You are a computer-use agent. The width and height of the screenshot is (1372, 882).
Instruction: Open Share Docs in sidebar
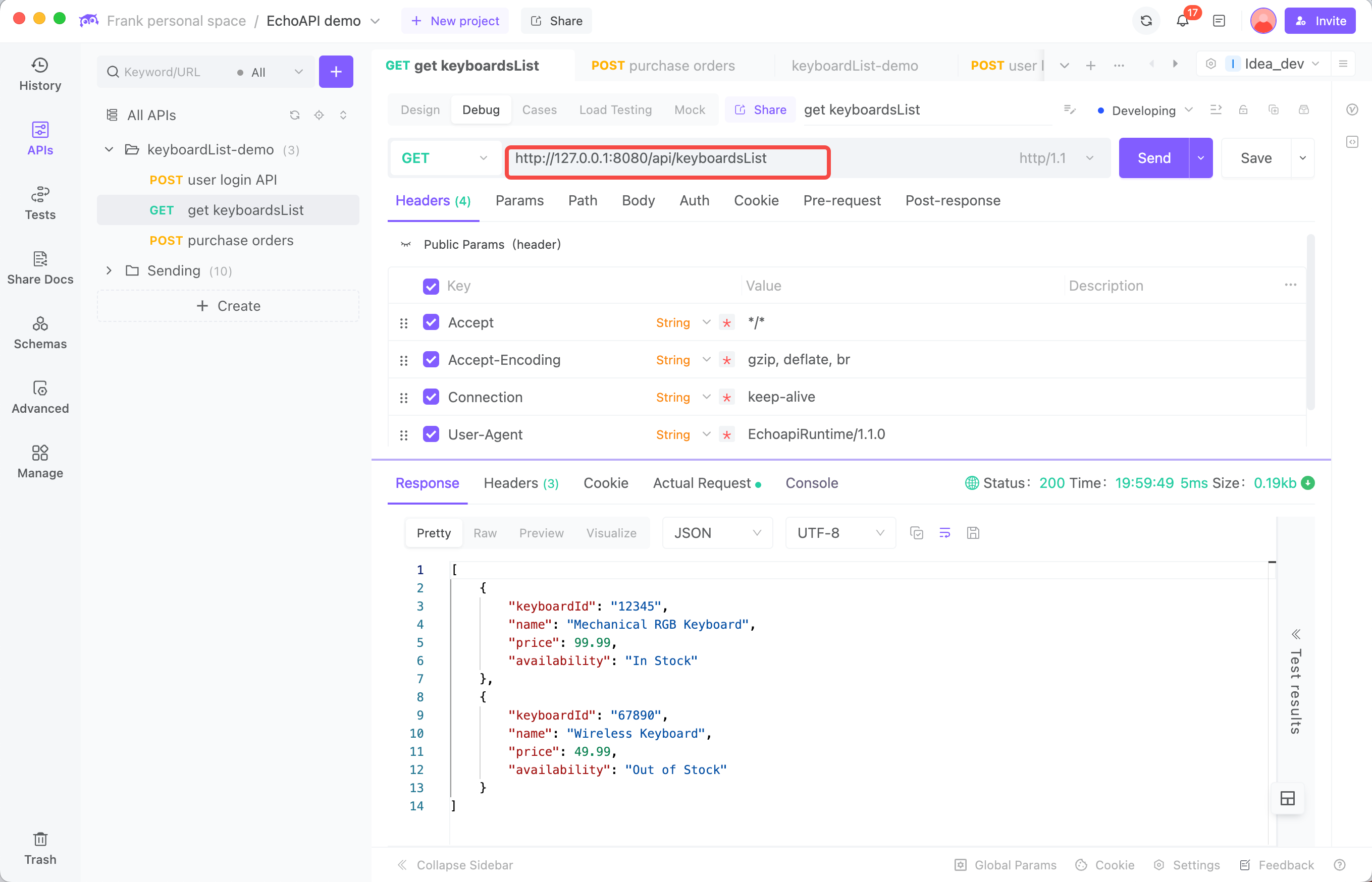[40, 268]
